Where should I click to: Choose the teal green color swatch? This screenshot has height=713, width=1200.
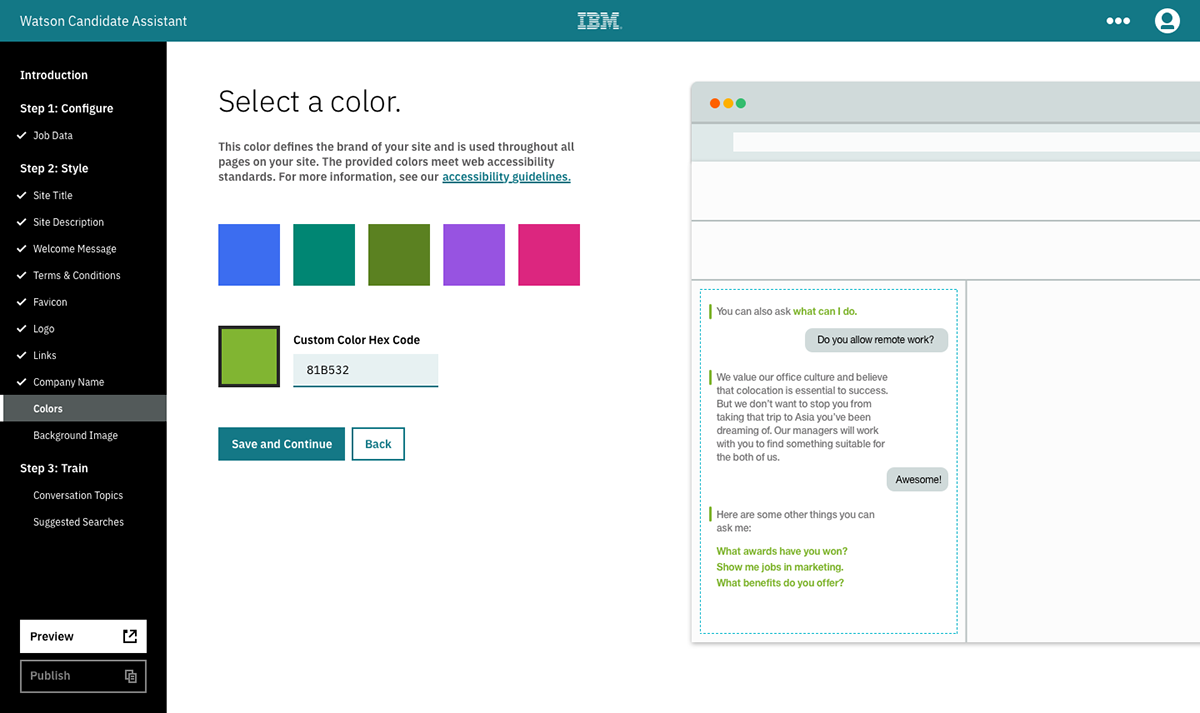pyautogui.click(x=324, y=255)
